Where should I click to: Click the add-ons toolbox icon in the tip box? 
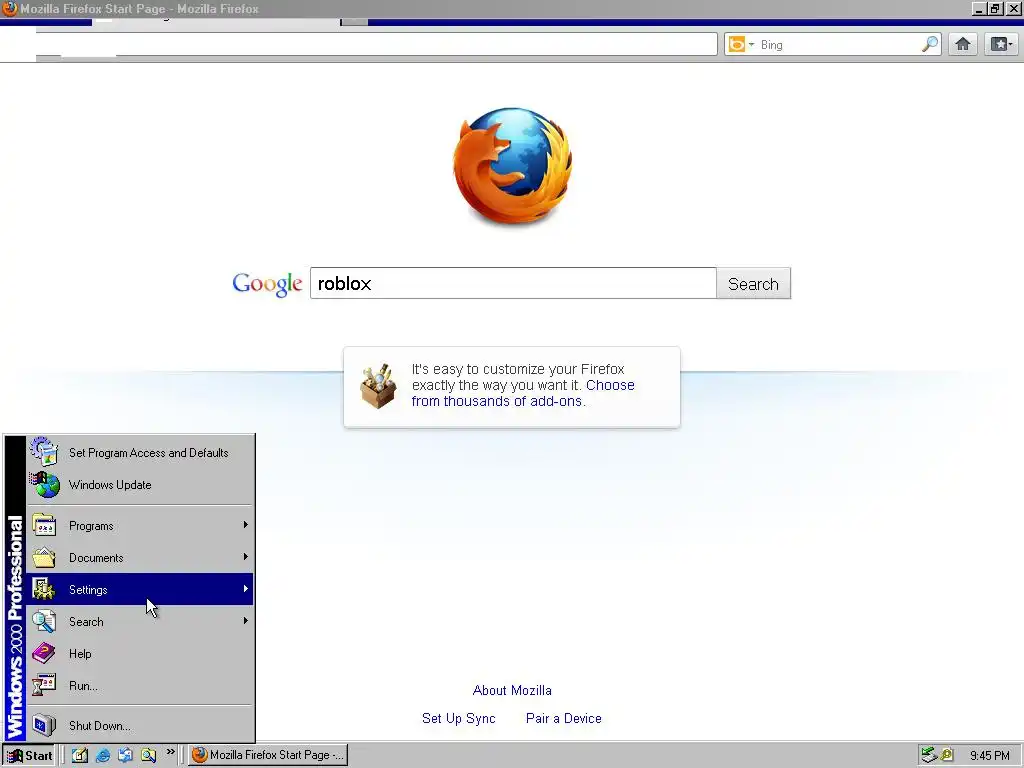click(x=378, y=386)
